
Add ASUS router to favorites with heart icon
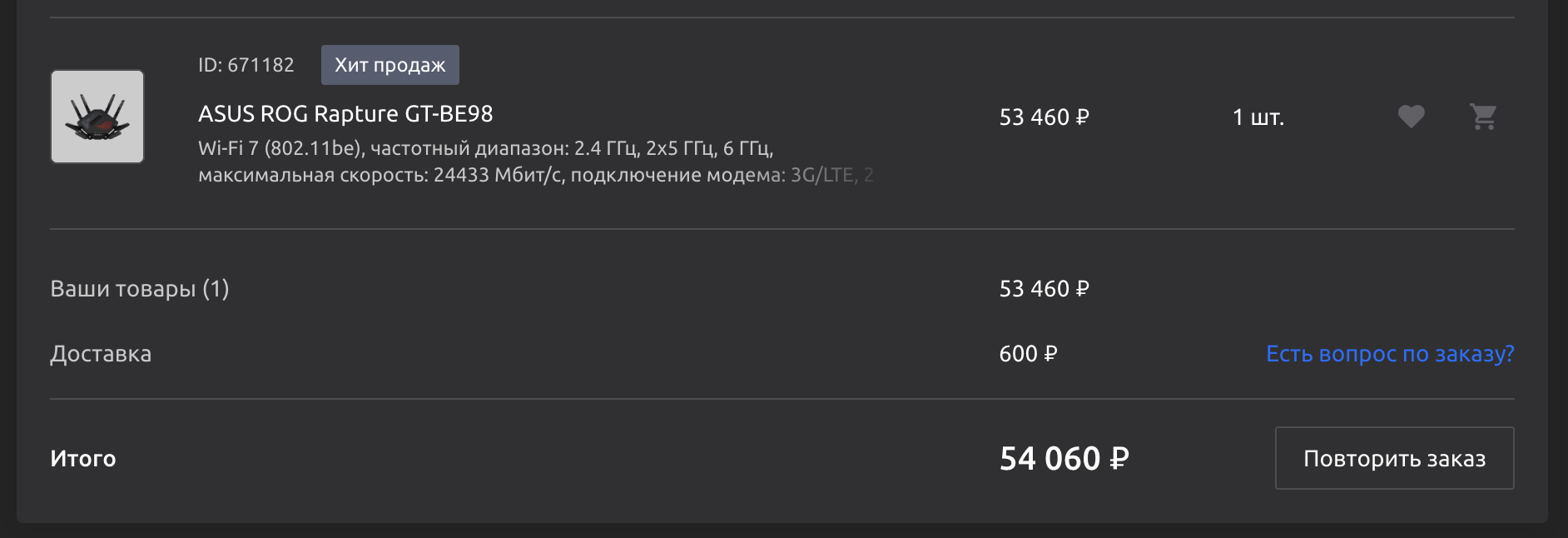click(1411, 117)
